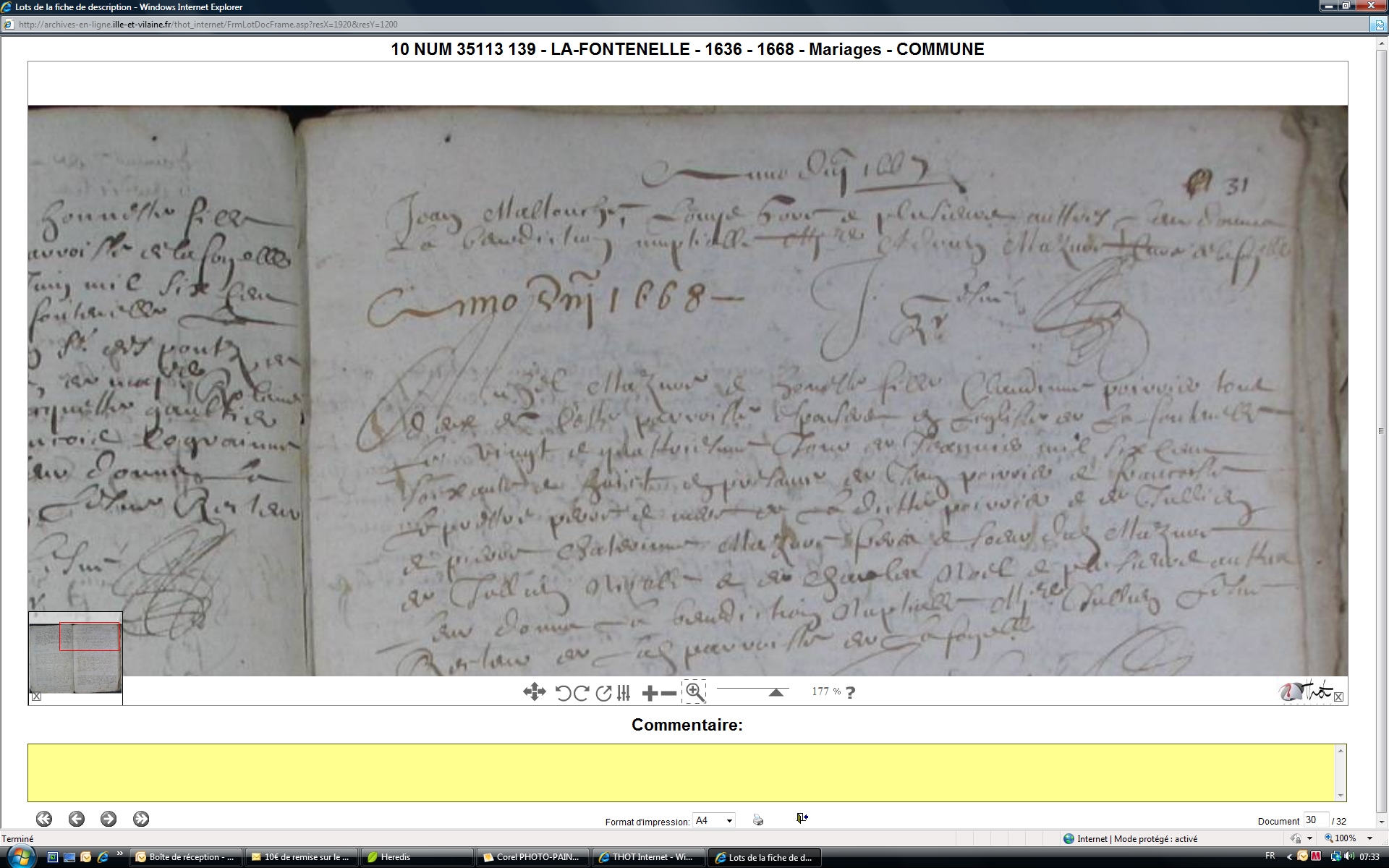
Task: Switch to Heredis in the taskbar
Action: [x=416, y=857]
